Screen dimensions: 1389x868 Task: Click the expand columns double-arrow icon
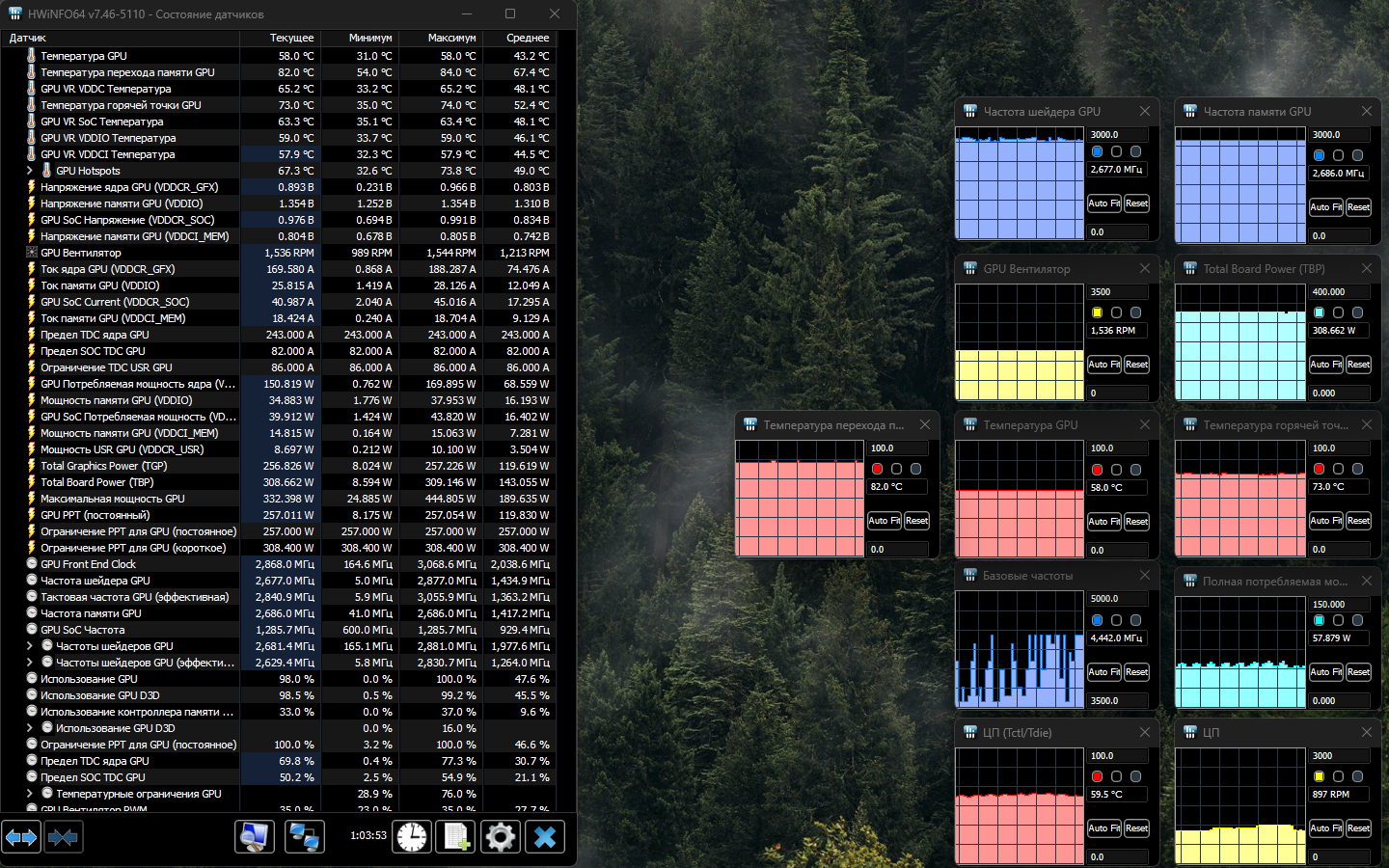[21, 837]
